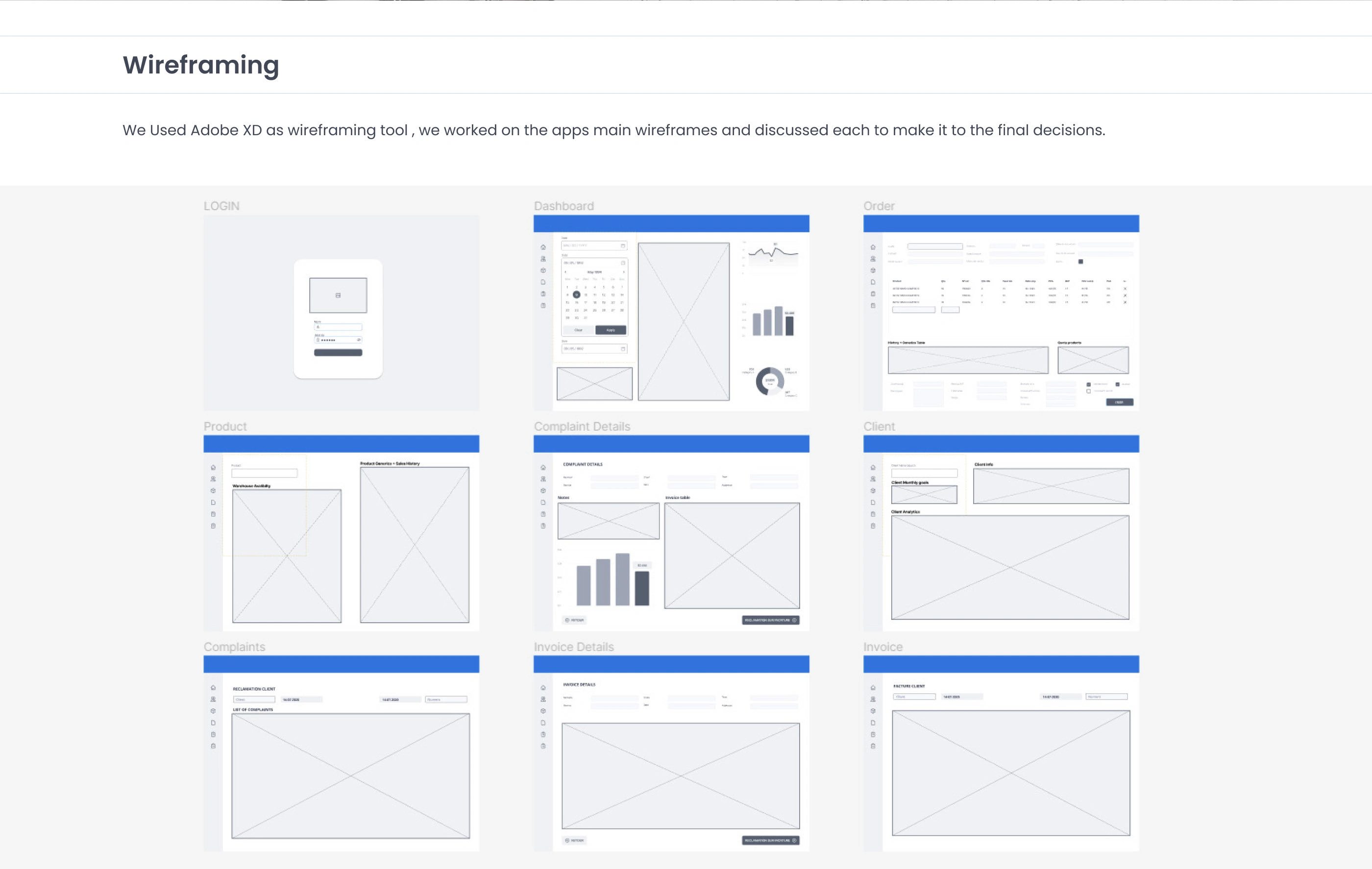Image resolution: width=1372 pixels, height=869 pixels.
Task: Click users icon in Order wireframe sidebar
Action: click(x=873, y=259)
